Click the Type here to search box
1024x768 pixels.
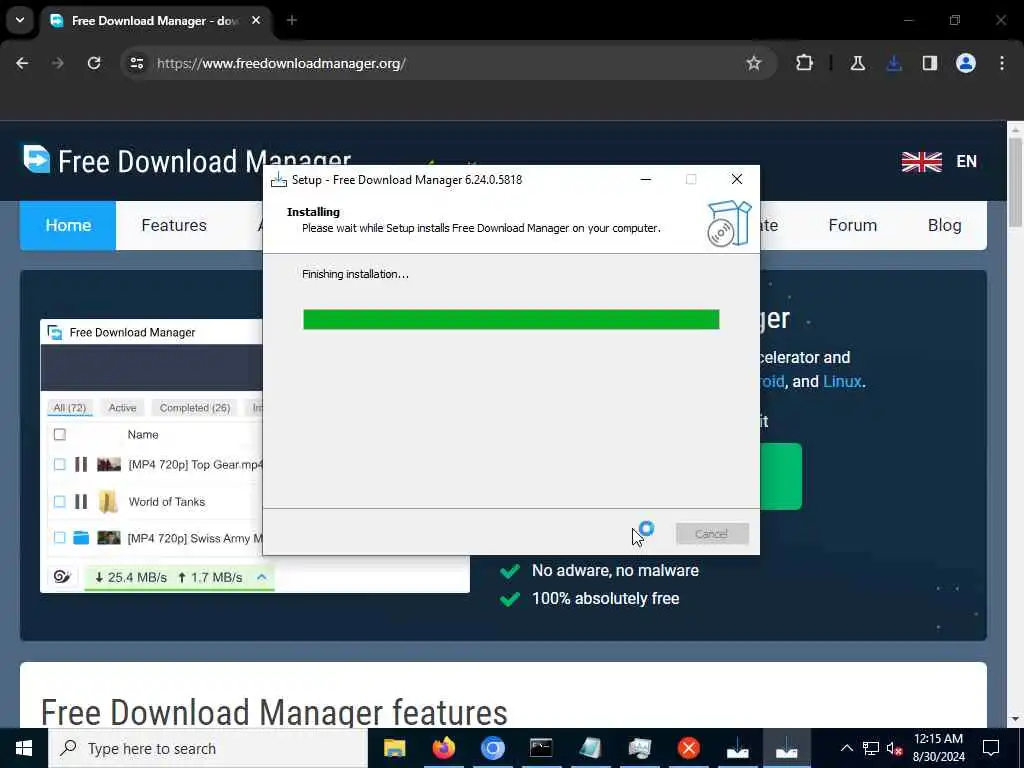click(208, 748)
